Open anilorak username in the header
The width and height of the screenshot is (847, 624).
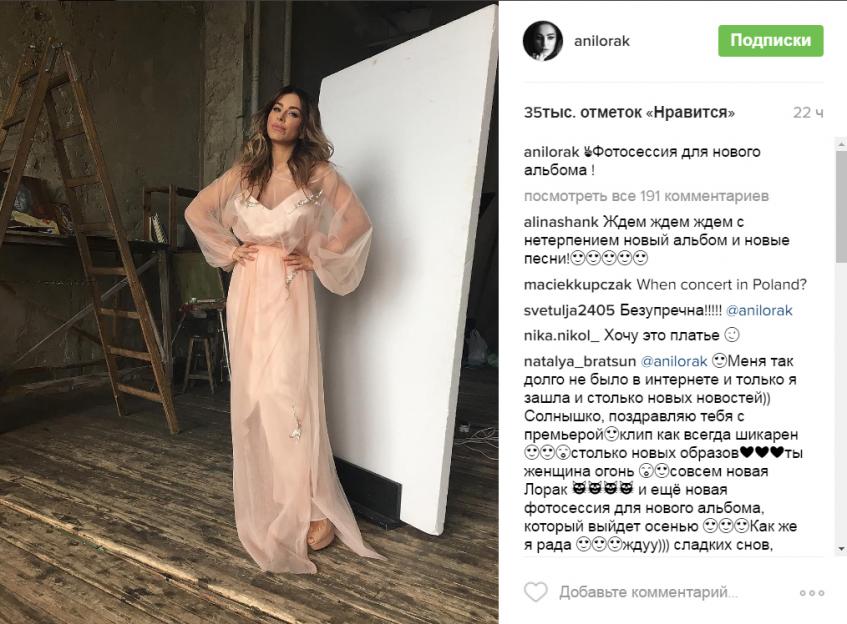coord(602,41)
